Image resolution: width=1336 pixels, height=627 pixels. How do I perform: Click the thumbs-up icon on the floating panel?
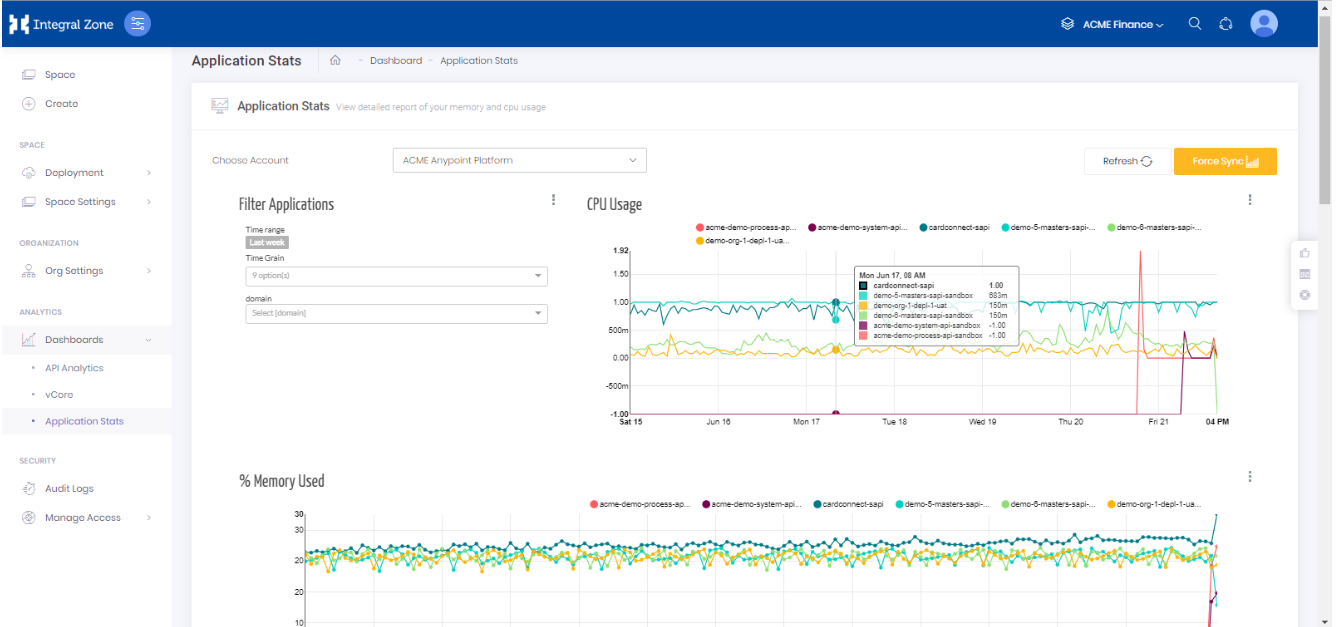pyautogui.click(x=1304, y=254)
